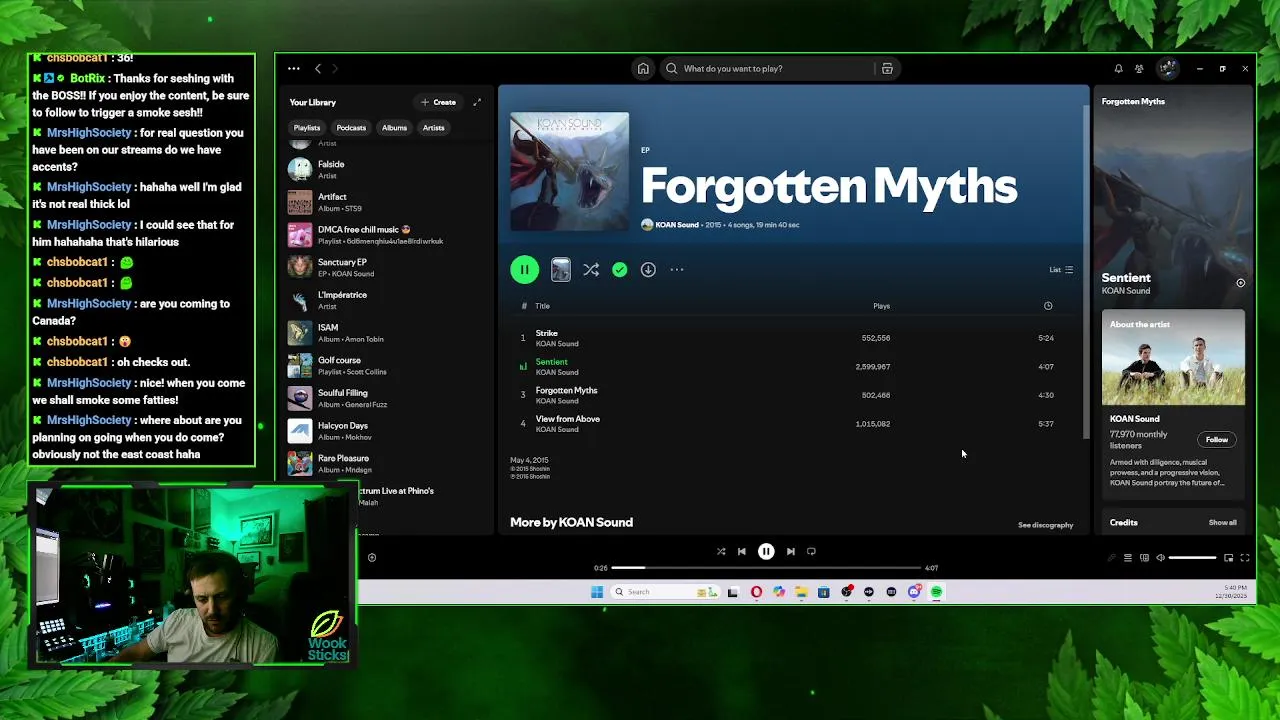Go to Spotify Home
Screen dimensions: 1280x720
coord(643,69)
